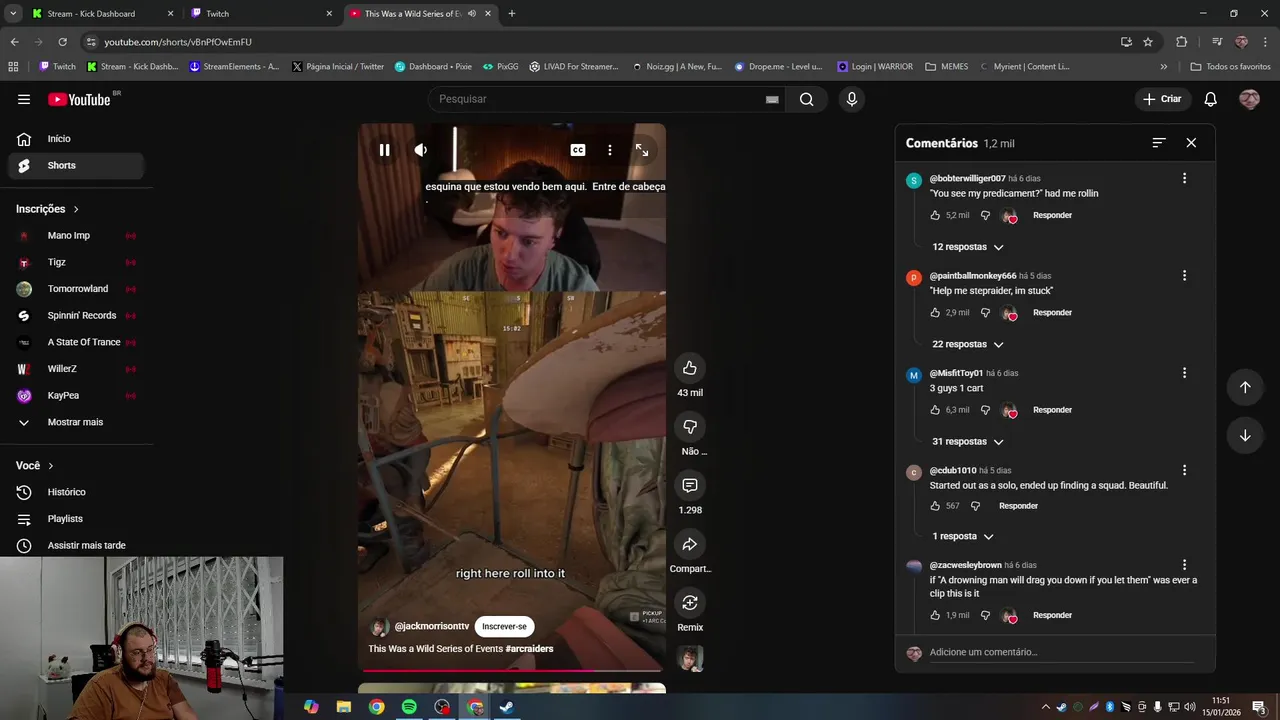
Task: Click the search magnifier button
Action: pyautogui.click(x=806, y=99)
